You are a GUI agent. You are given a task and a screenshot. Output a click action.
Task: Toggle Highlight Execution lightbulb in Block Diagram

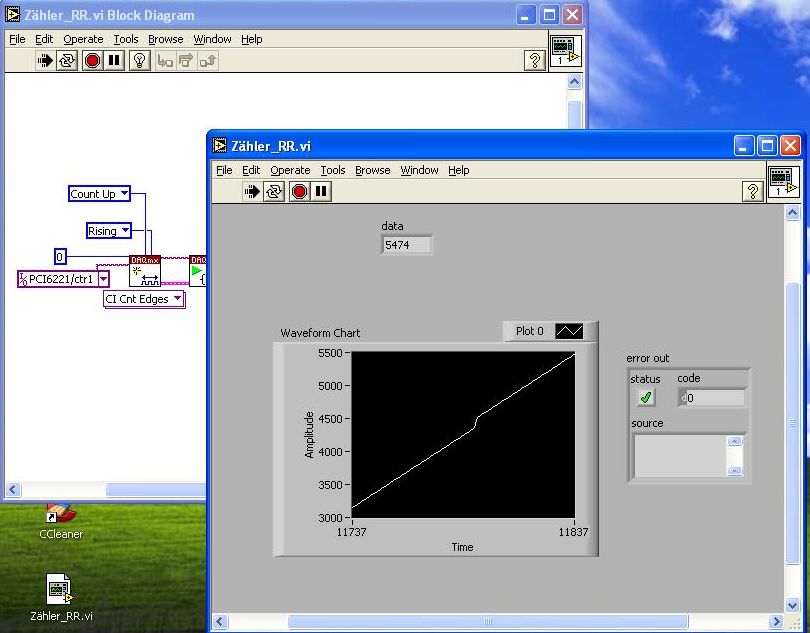(140, 60)
